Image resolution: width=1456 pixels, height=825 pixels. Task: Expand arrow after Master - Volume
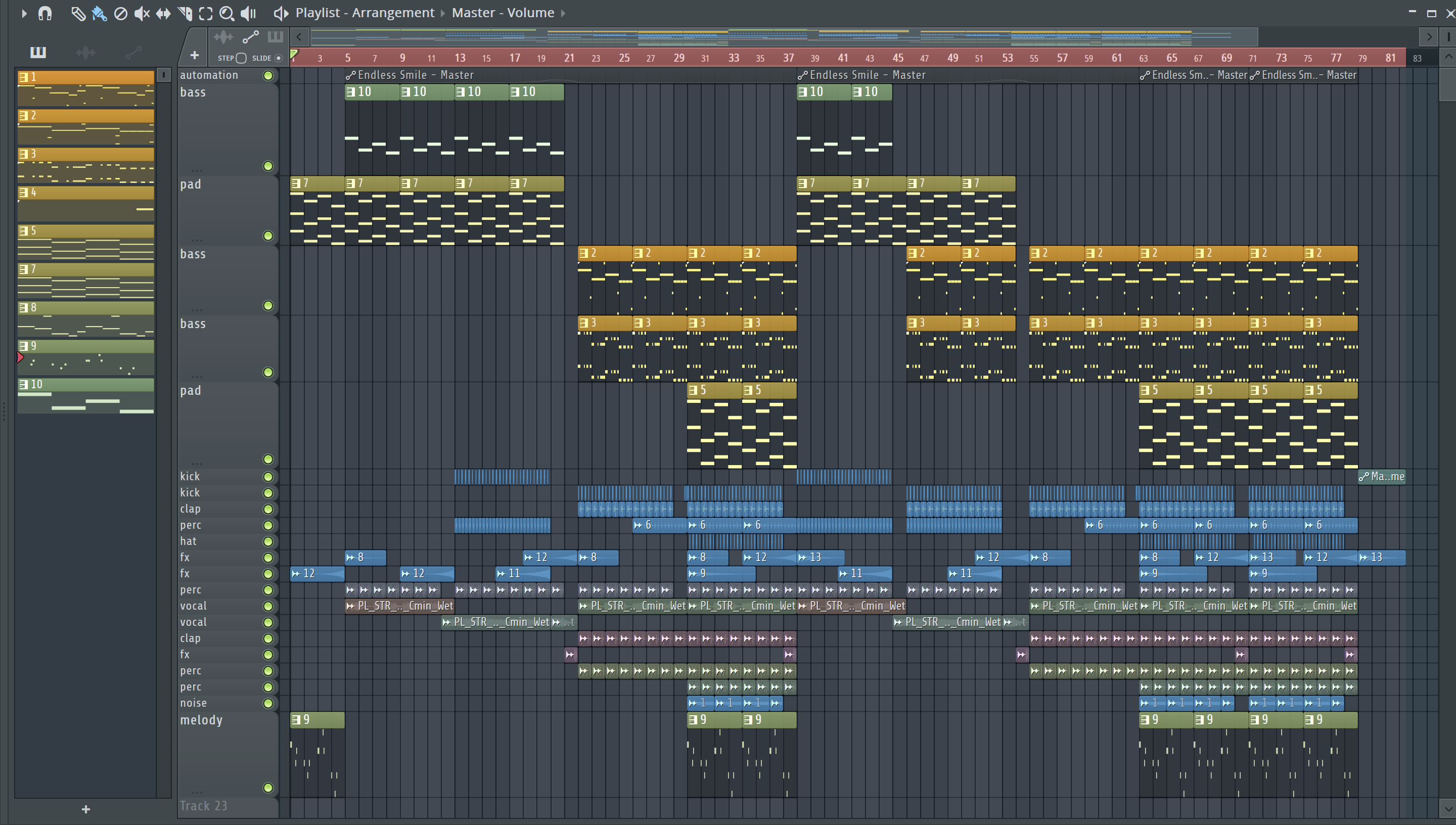[x=563, y=13]
